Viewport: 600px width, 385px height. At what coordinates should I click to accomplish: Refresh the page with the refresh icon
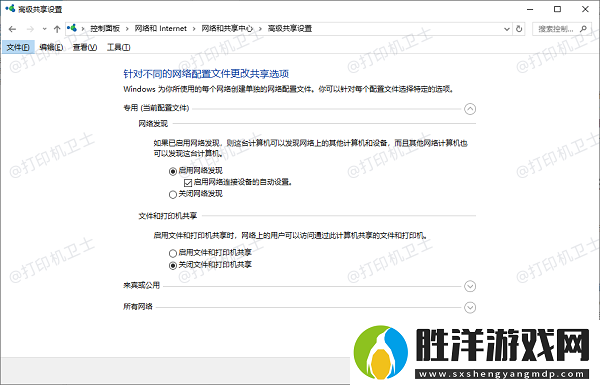(x=519, y=29)
